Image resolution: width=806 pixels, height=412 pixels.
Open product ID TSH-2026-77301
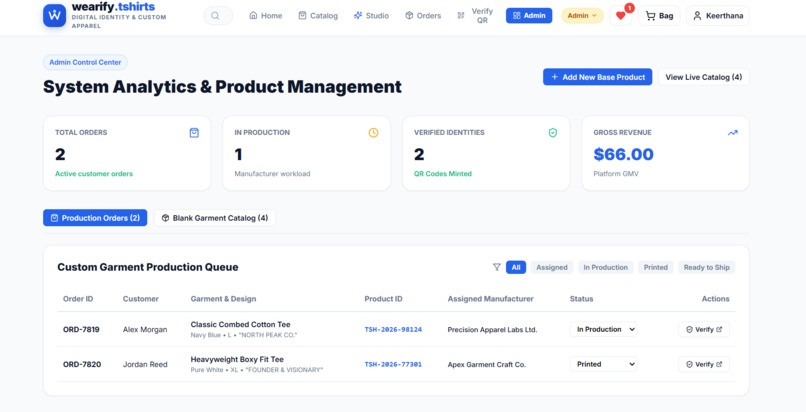pyautogui.click(x=393, y=364)
